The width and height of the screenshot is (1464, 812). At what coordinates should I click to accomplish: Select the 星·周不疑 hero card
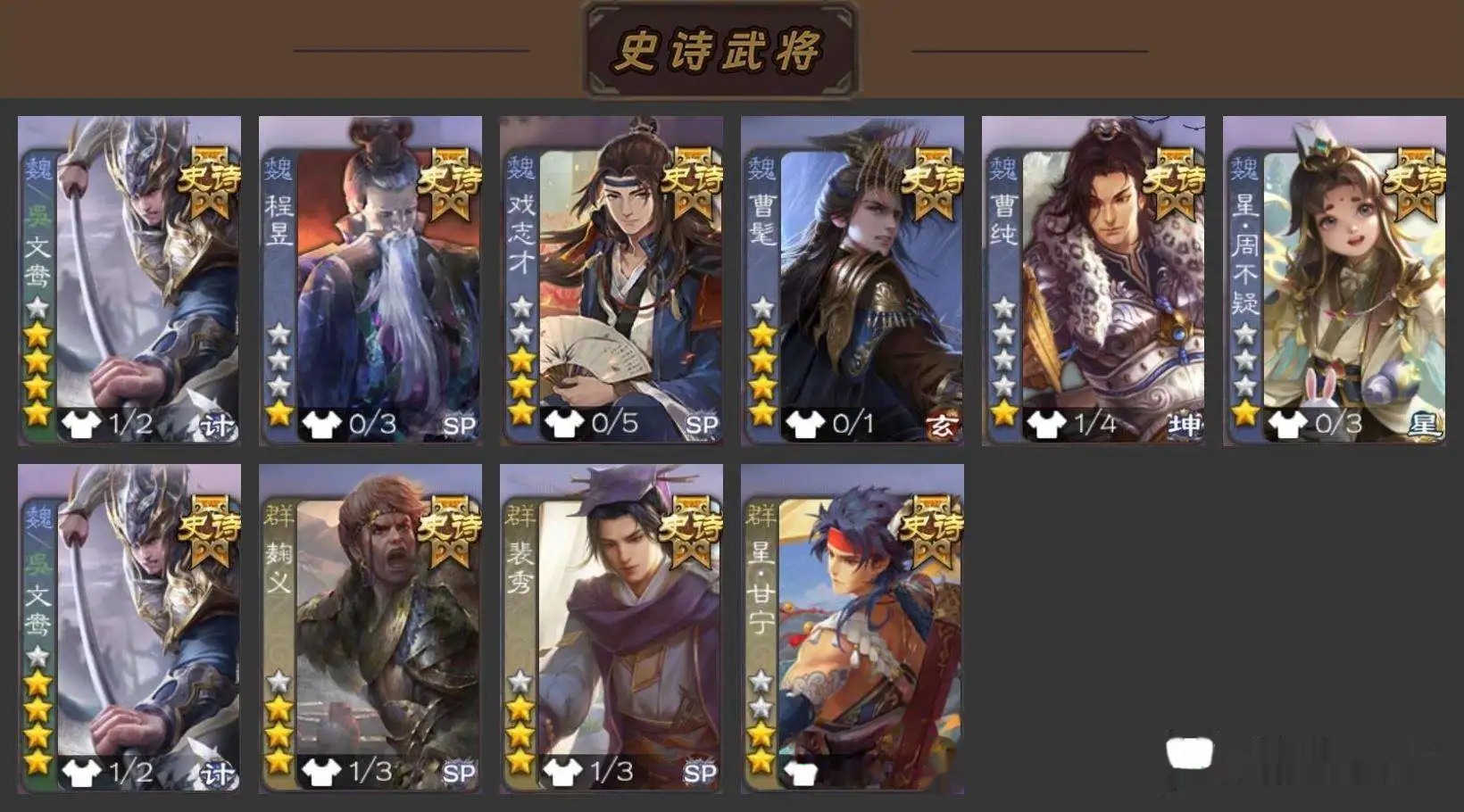1335,280
